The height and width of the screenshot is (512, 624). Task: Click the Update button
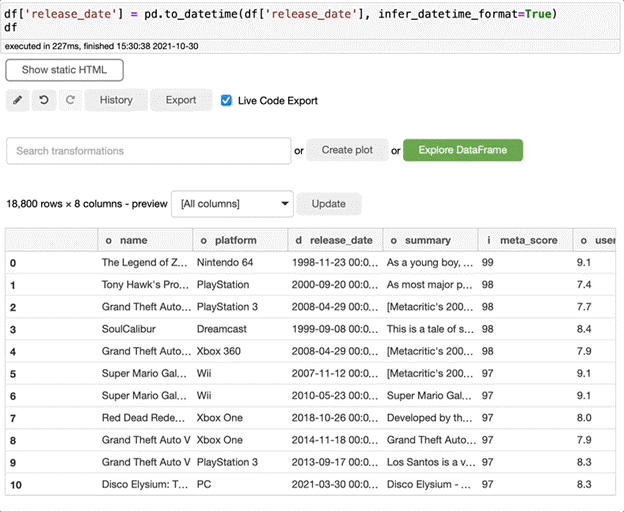328,203
